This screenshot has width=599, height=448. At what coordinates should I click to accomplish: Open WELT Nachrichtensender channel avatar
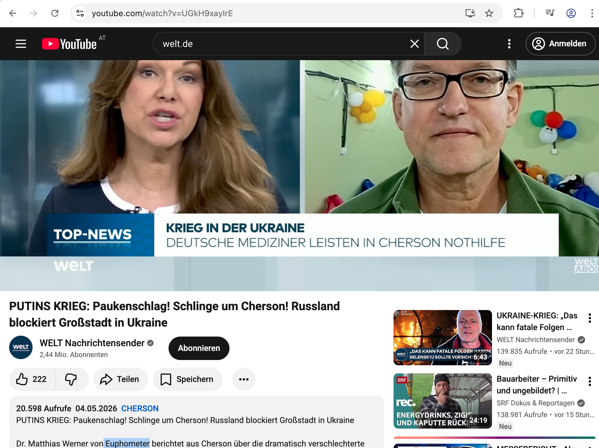click(21, 347)
